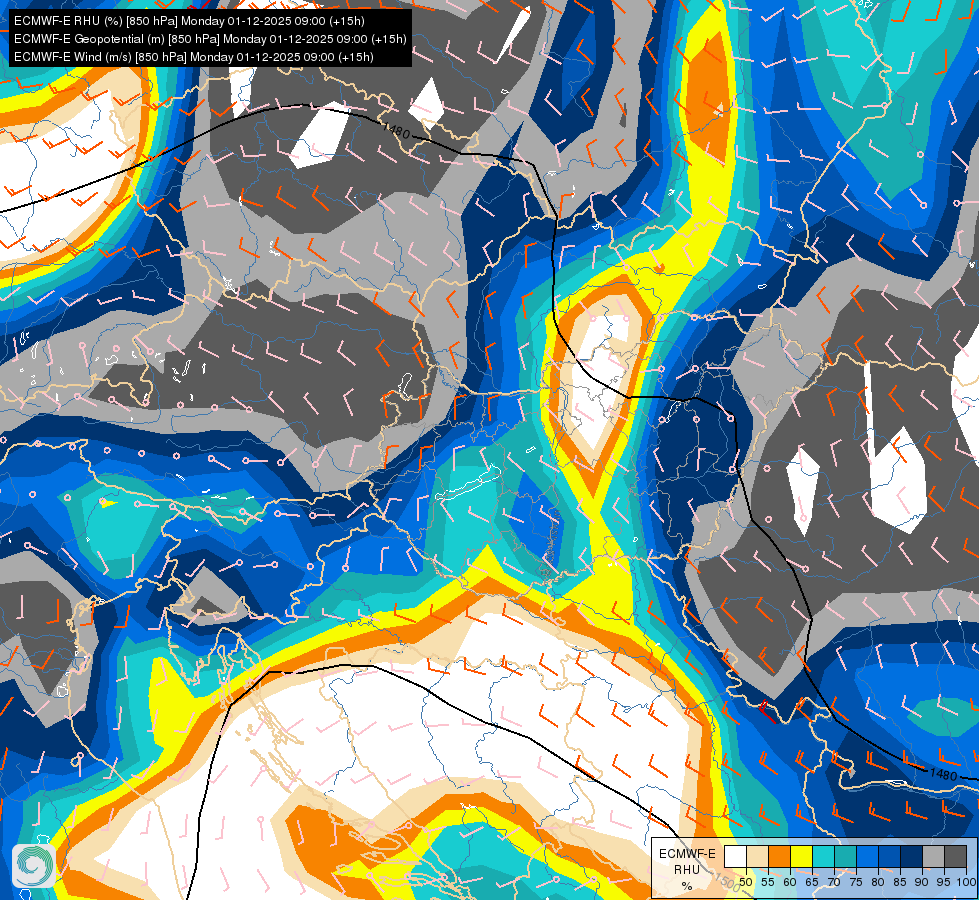Click the swirl logo icon in the bottom-left corner
Viewport: 979px width, 900px height.
[x=34, y=866]
